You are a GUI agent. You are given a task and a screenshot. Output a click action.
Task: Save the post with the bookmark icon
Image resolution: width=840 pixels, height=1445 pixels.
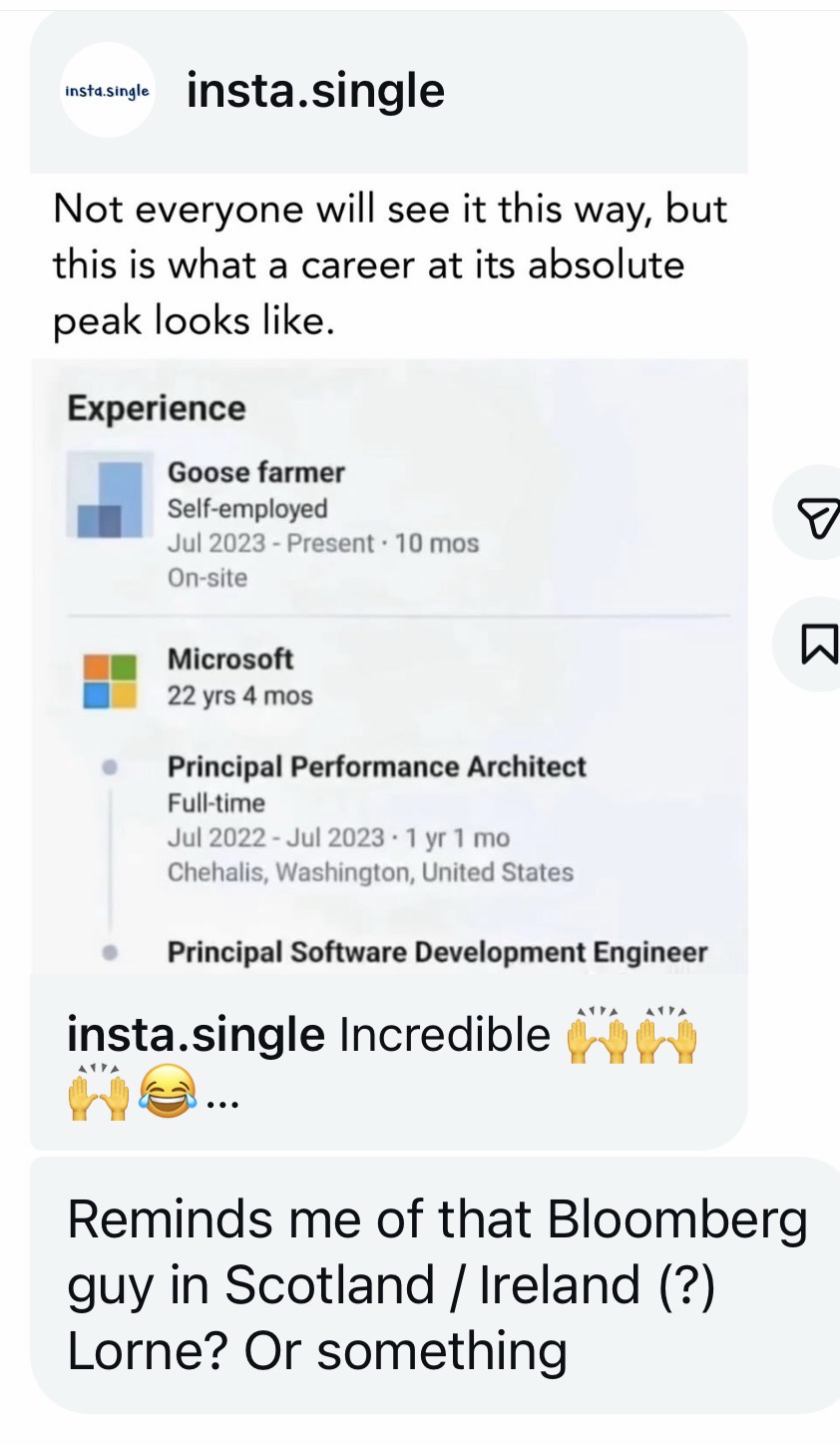click(x=819, y=644)
